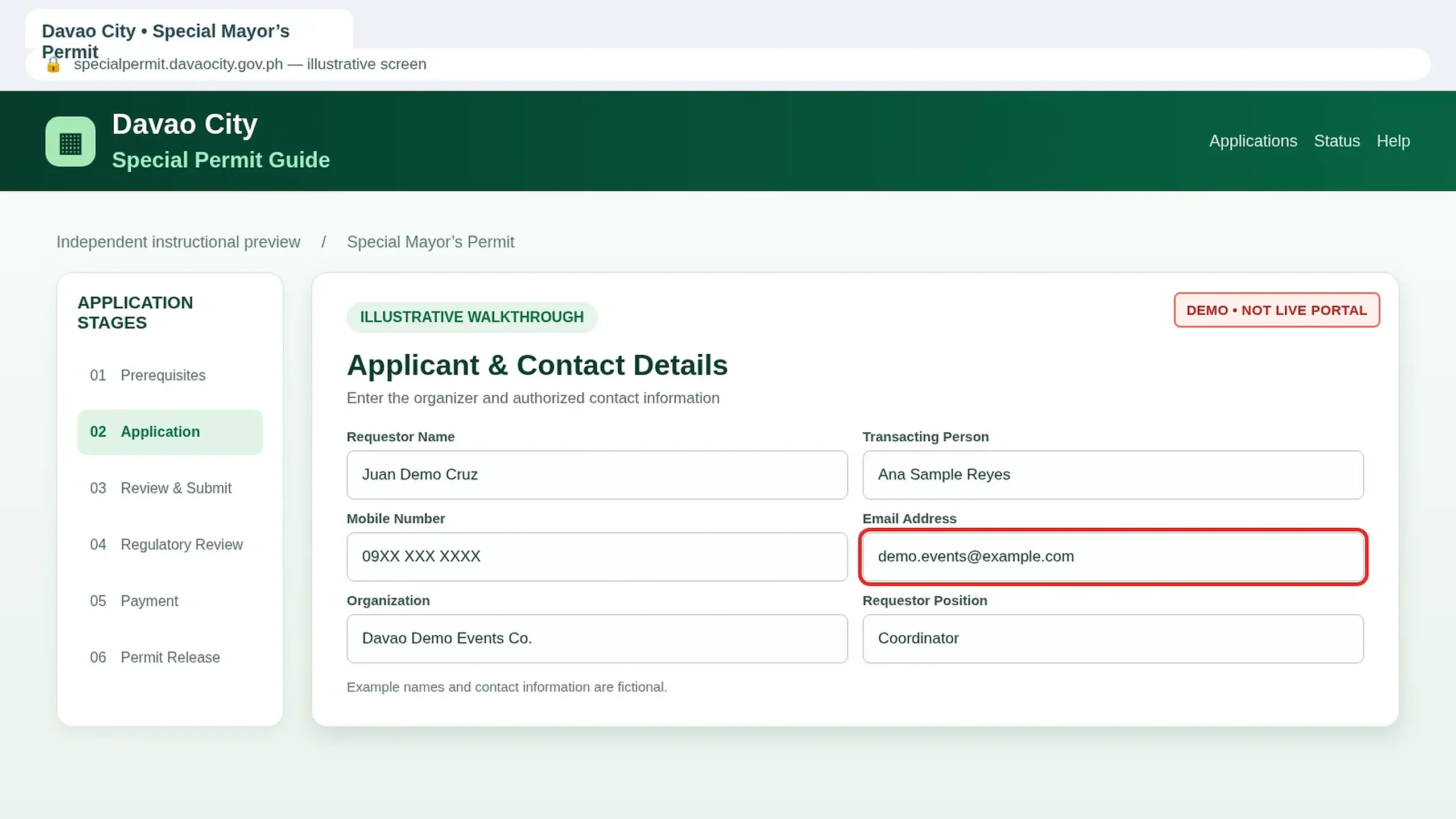Click the Special Permit Guide header subtitle

(x=221, y=160)
